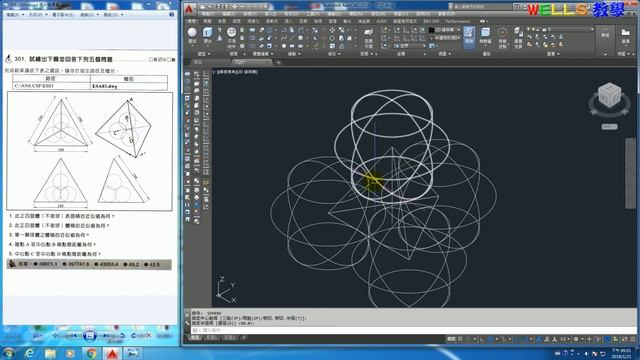The height and width of the screenshot is (360, 640).
Task: Toggle Model space button in status bar
Action: click(451, 339)
